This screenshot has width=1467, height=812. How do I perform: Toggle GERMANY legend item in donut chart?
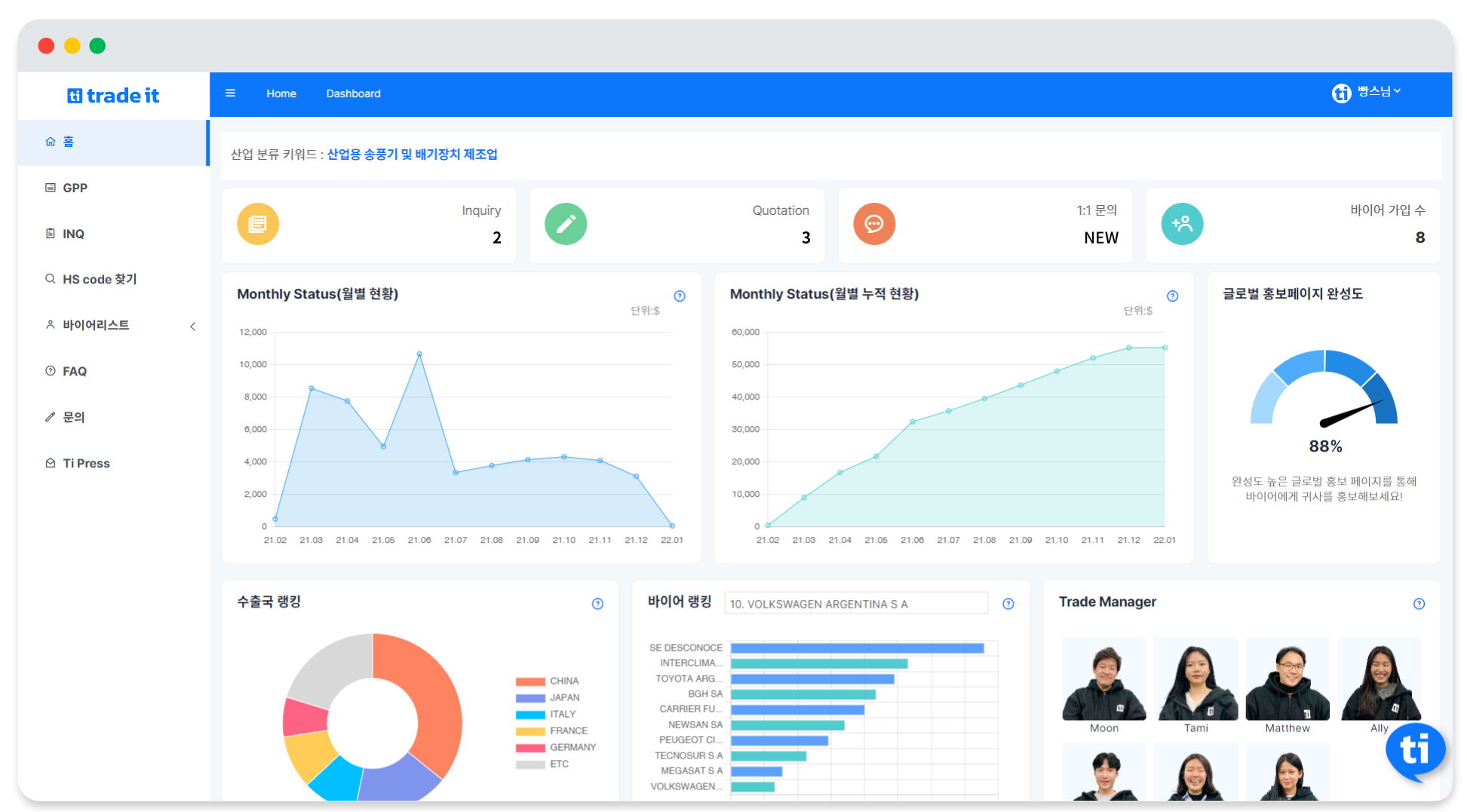point(555,748)
